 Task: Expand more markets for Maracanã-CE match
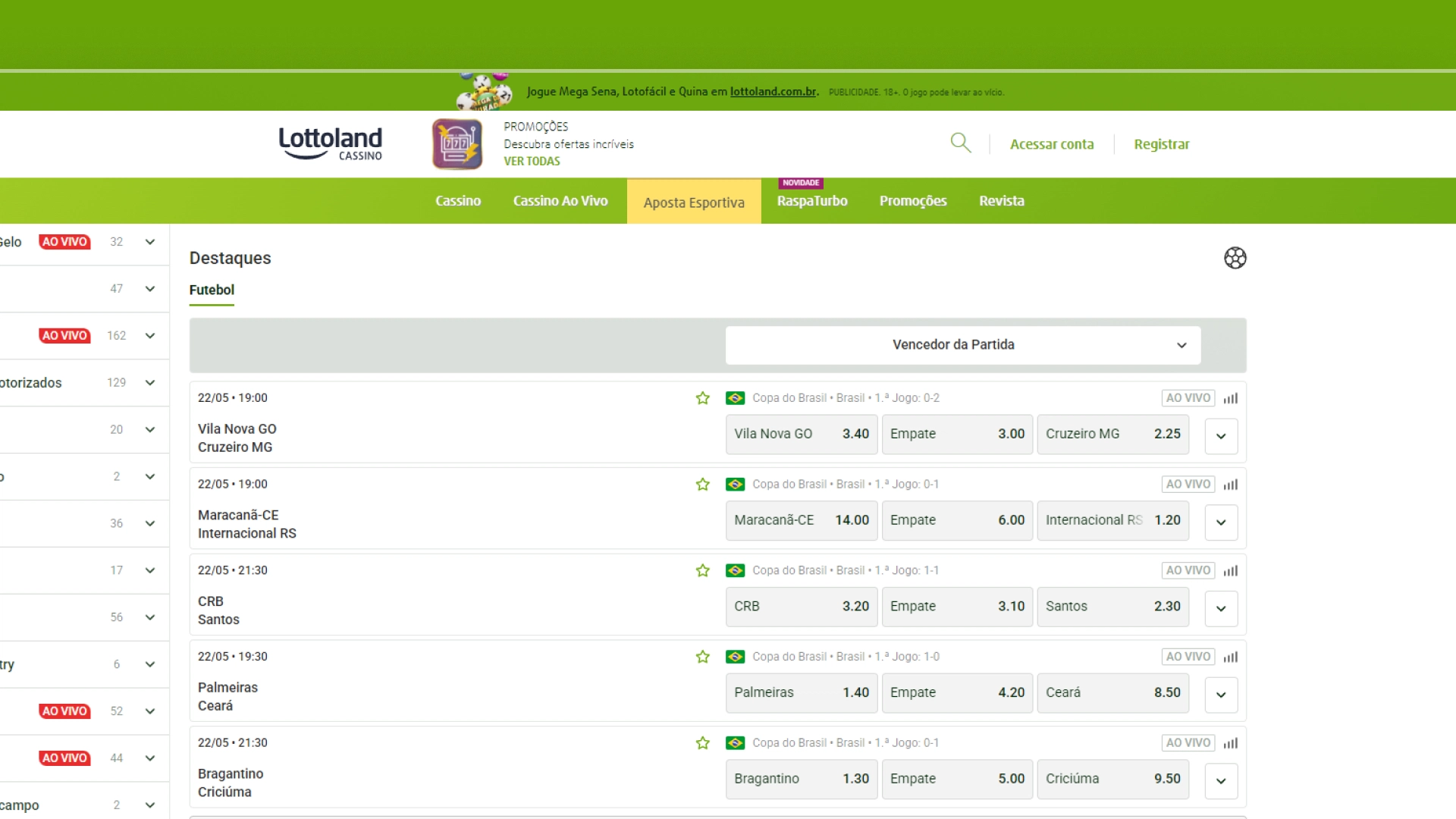tap(1221, 522)
